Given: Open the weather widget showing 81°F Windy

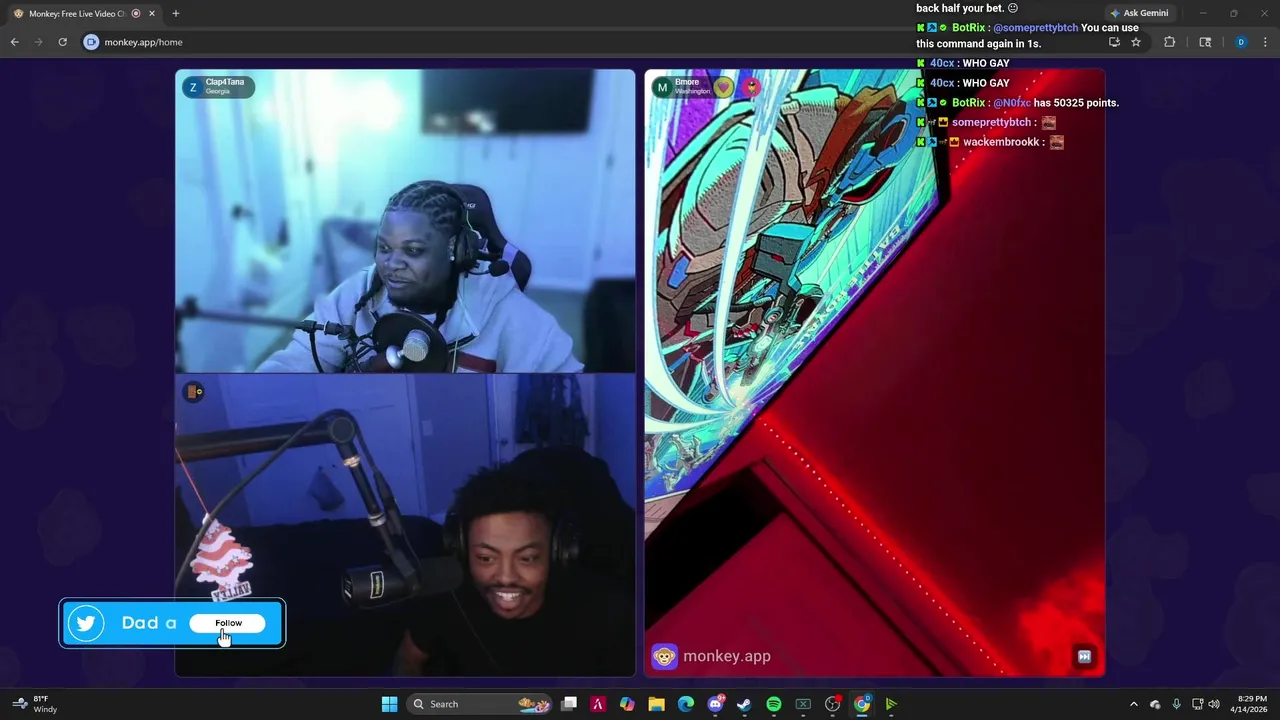Looking at the screenshot, I should pos(34,704).
